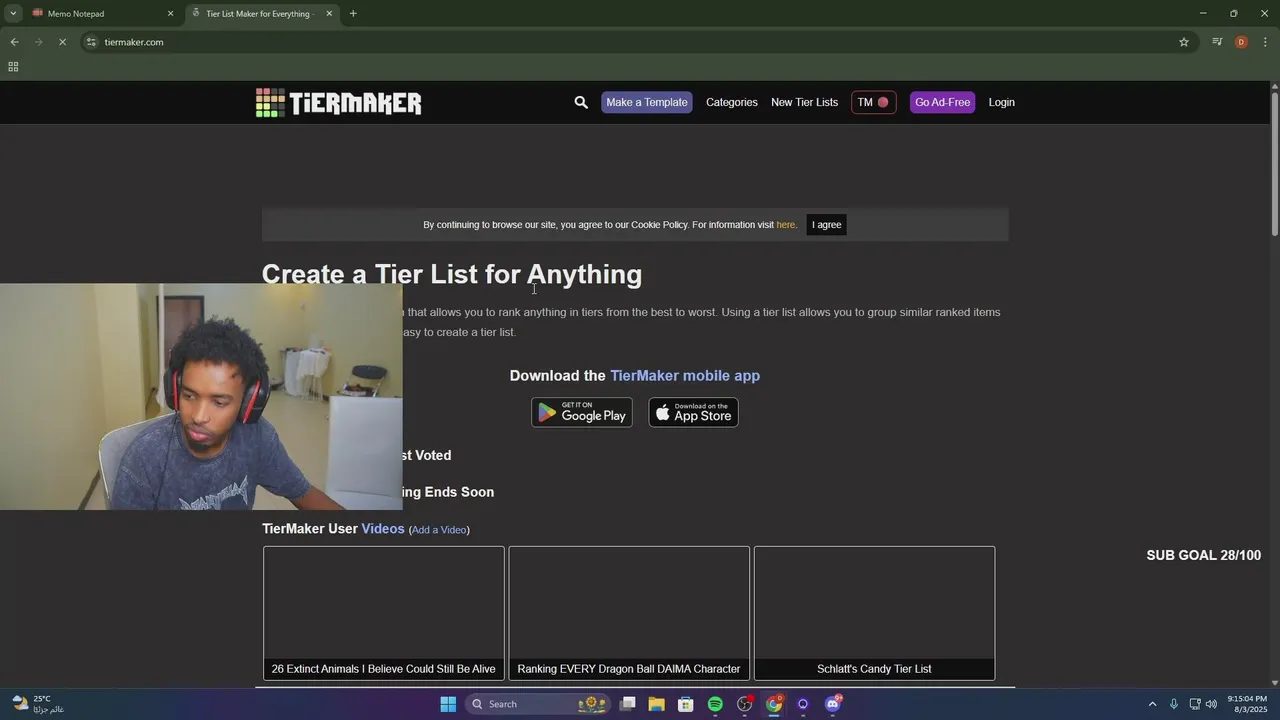The width and height of the screenshot is (1280, 720).
Task: Click the Chrome taskbar icon
Action: pos(774,704)
